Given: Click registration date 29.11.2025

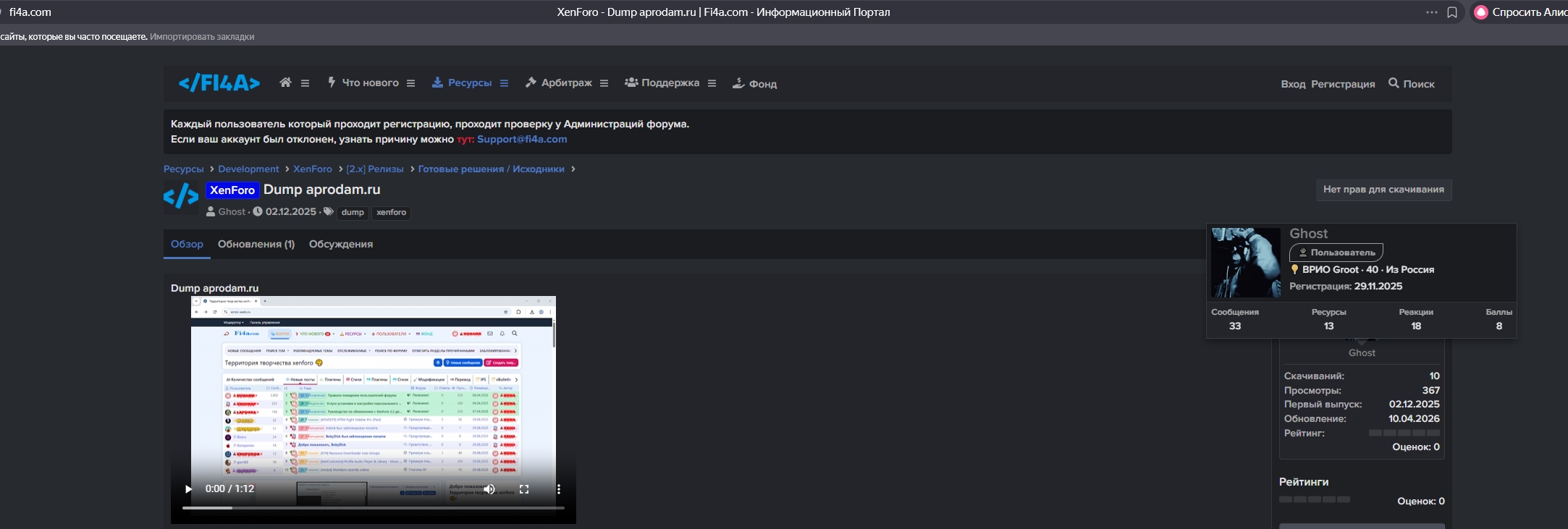Looking at the screenshot, I should coord(1378,287).
